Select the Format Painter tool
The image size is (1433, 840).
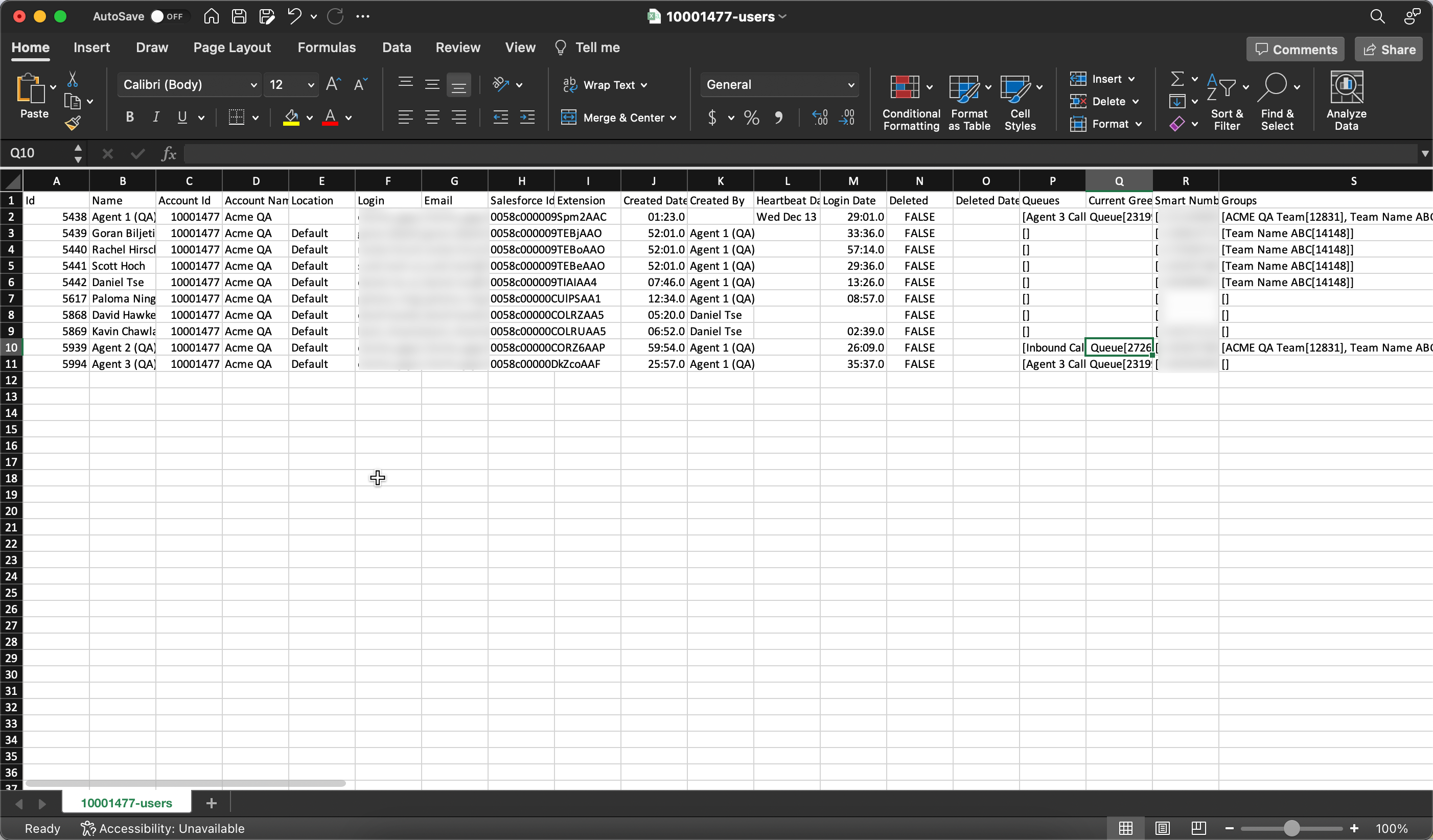click(74, 123)
